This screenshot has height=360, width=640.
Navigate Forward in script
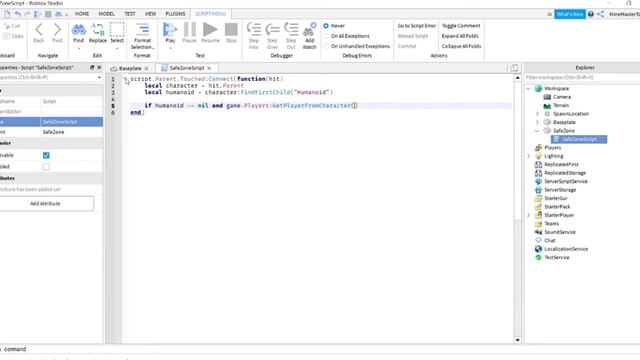point(57,33)
